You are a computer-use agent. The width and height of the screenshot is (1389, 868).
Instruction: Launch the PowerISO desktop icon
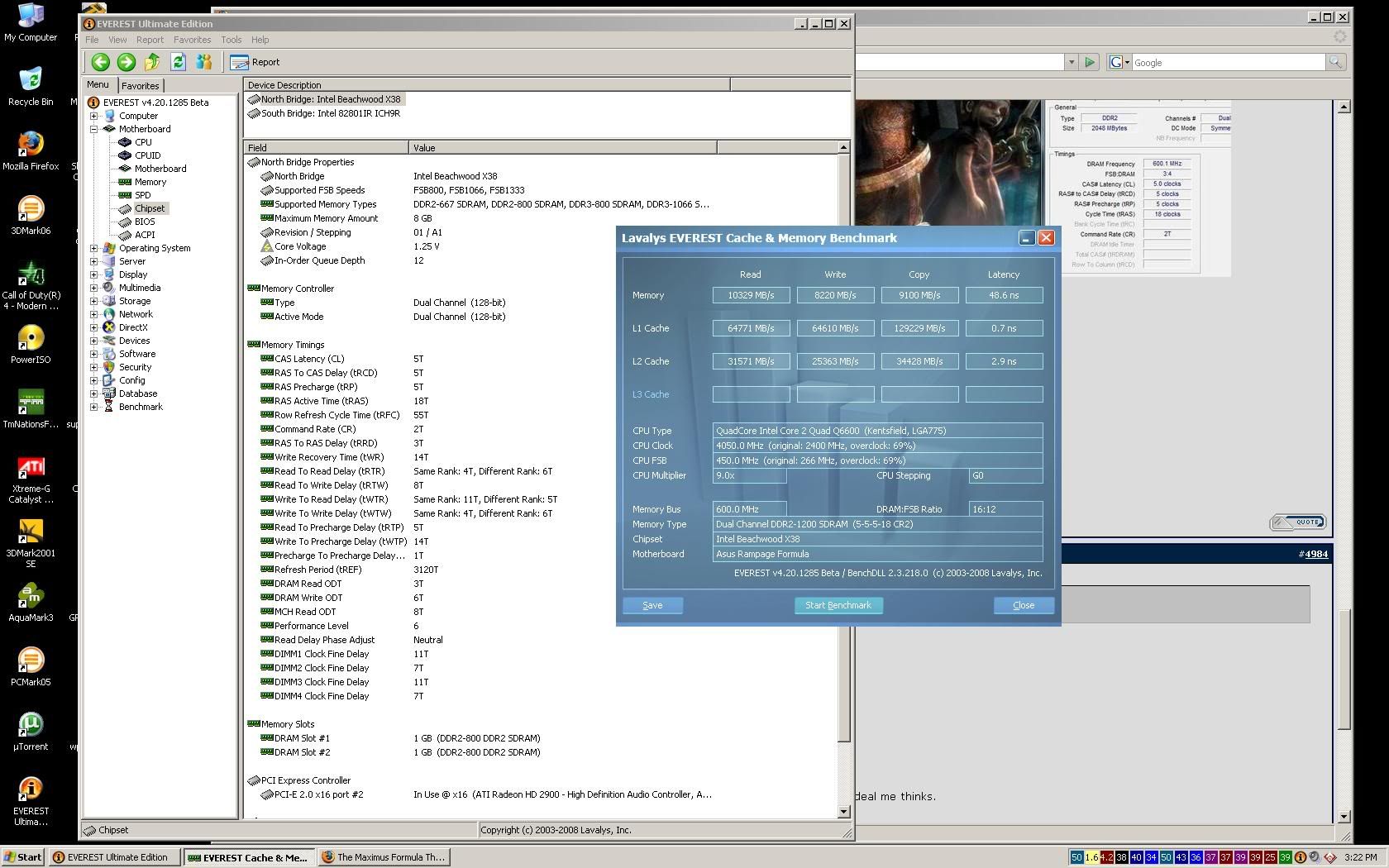(x=31, y=344)
